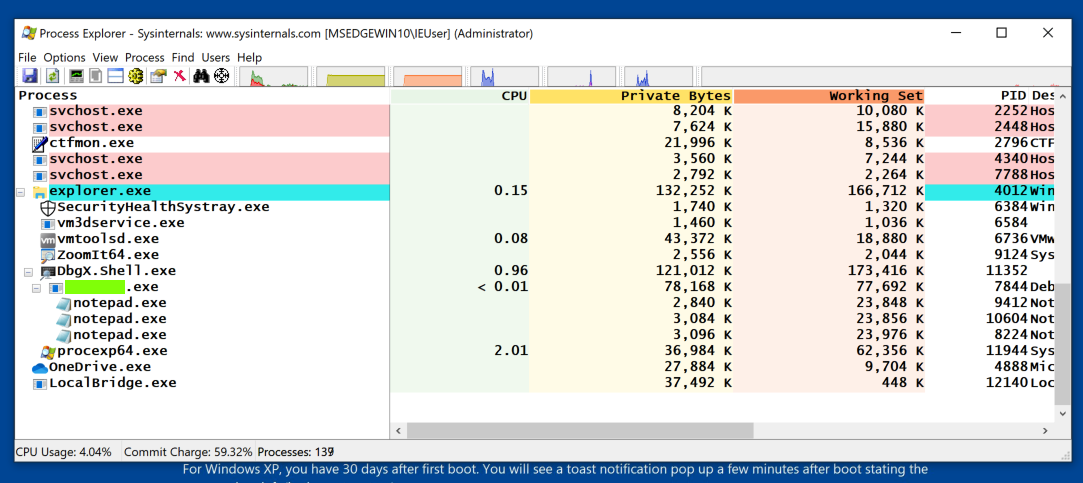Collapse the green-highlighted .exe child node
The height and width of the screenshot is (483, 1083).
37,287
